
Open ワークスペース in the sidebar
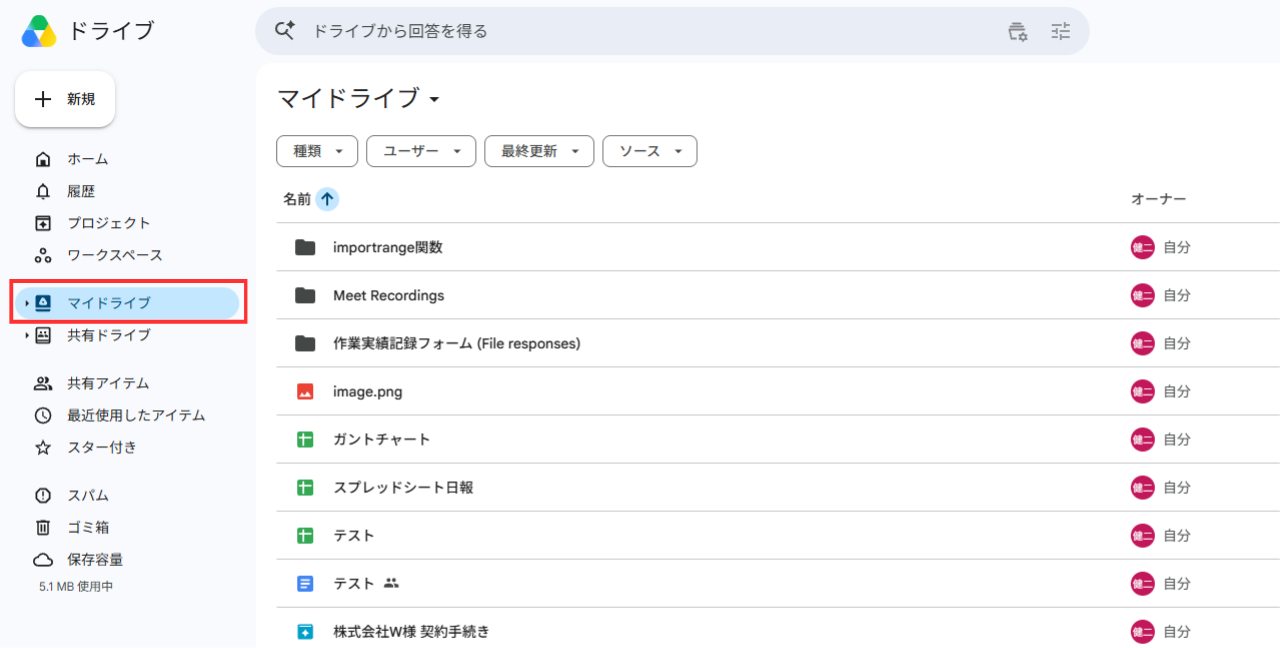(115, 255)
